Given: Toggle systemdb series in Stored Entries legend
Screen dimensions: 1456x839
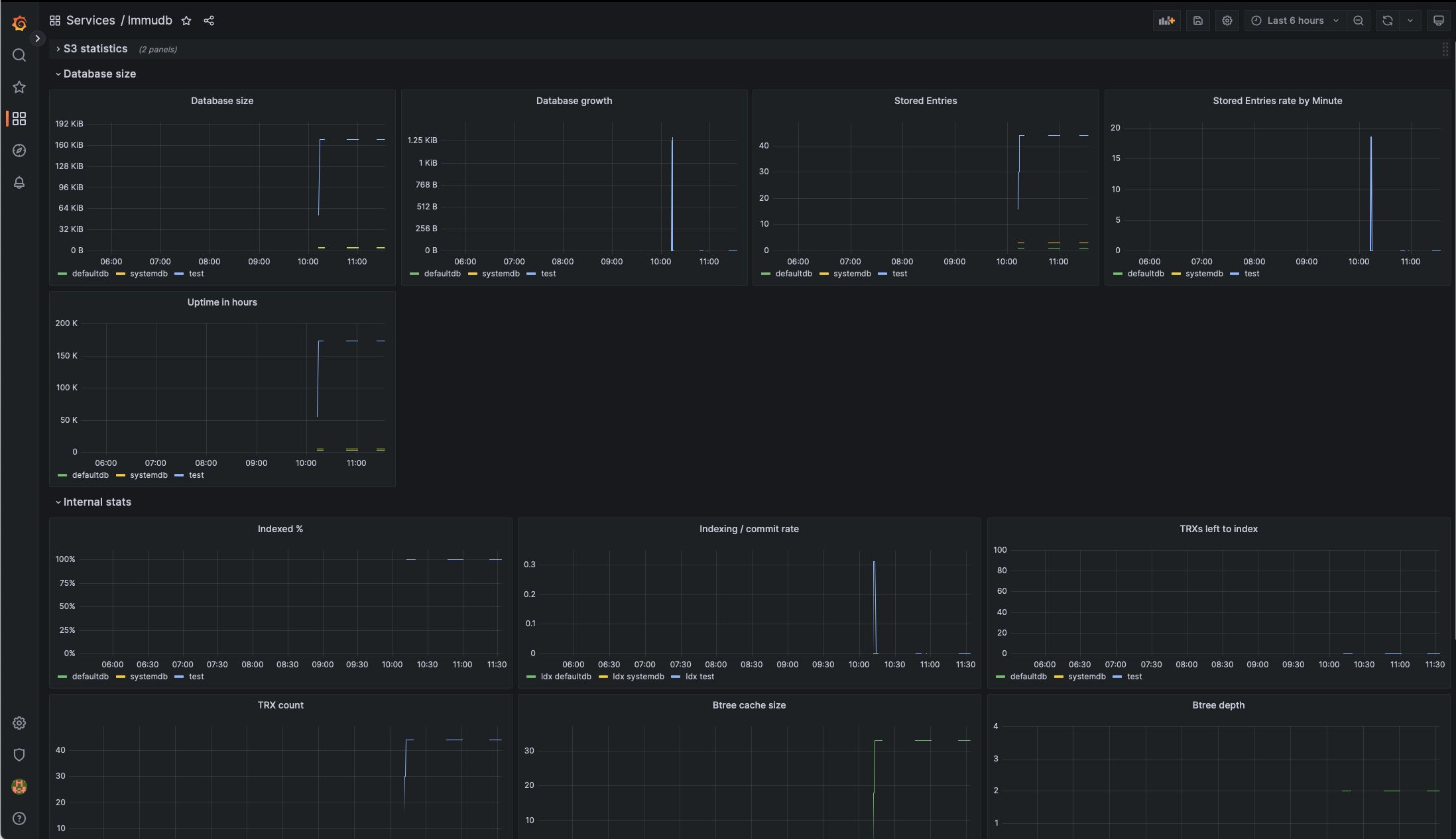Looking at the screenshot, I should (x=851, y=274).
